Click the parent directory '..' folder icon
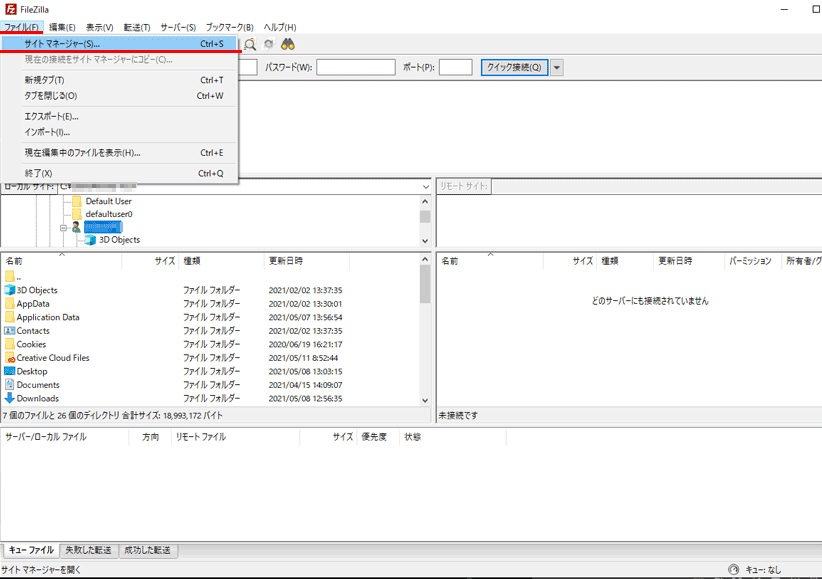Screen dimensions: 822x579 pos(9,276)
